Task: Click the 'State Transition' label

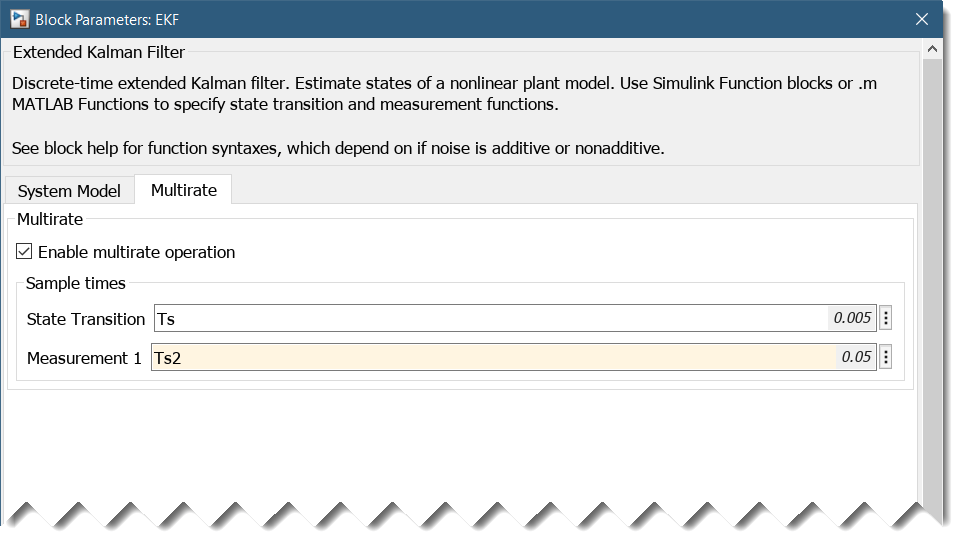Action: (86, 319)
